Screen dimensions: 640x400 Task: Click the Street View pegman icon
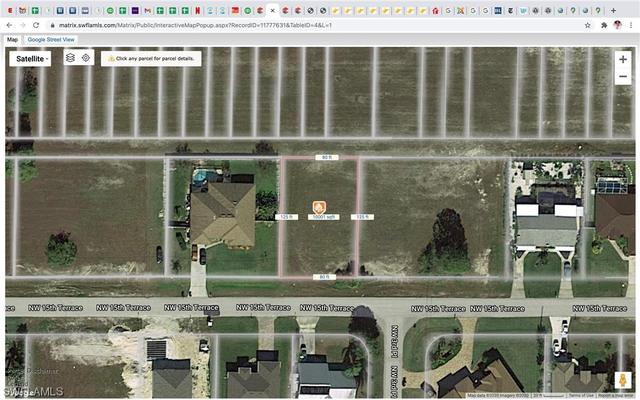(622, 380)
